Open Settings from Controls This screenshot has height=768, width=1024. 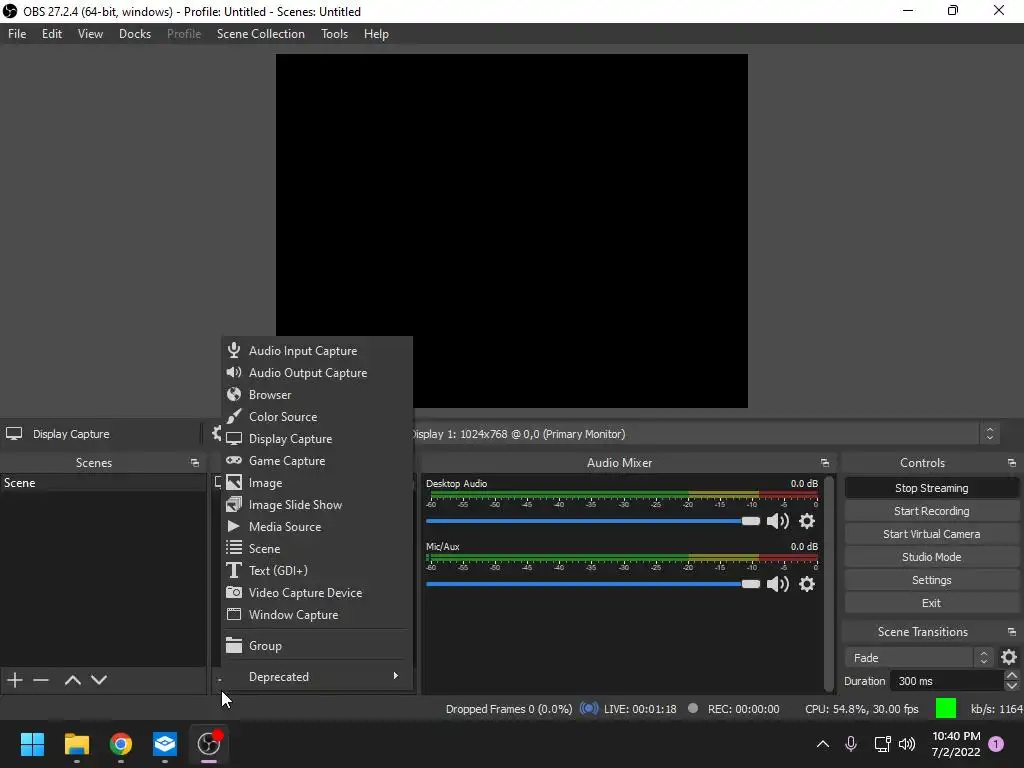tap(931, 580)
